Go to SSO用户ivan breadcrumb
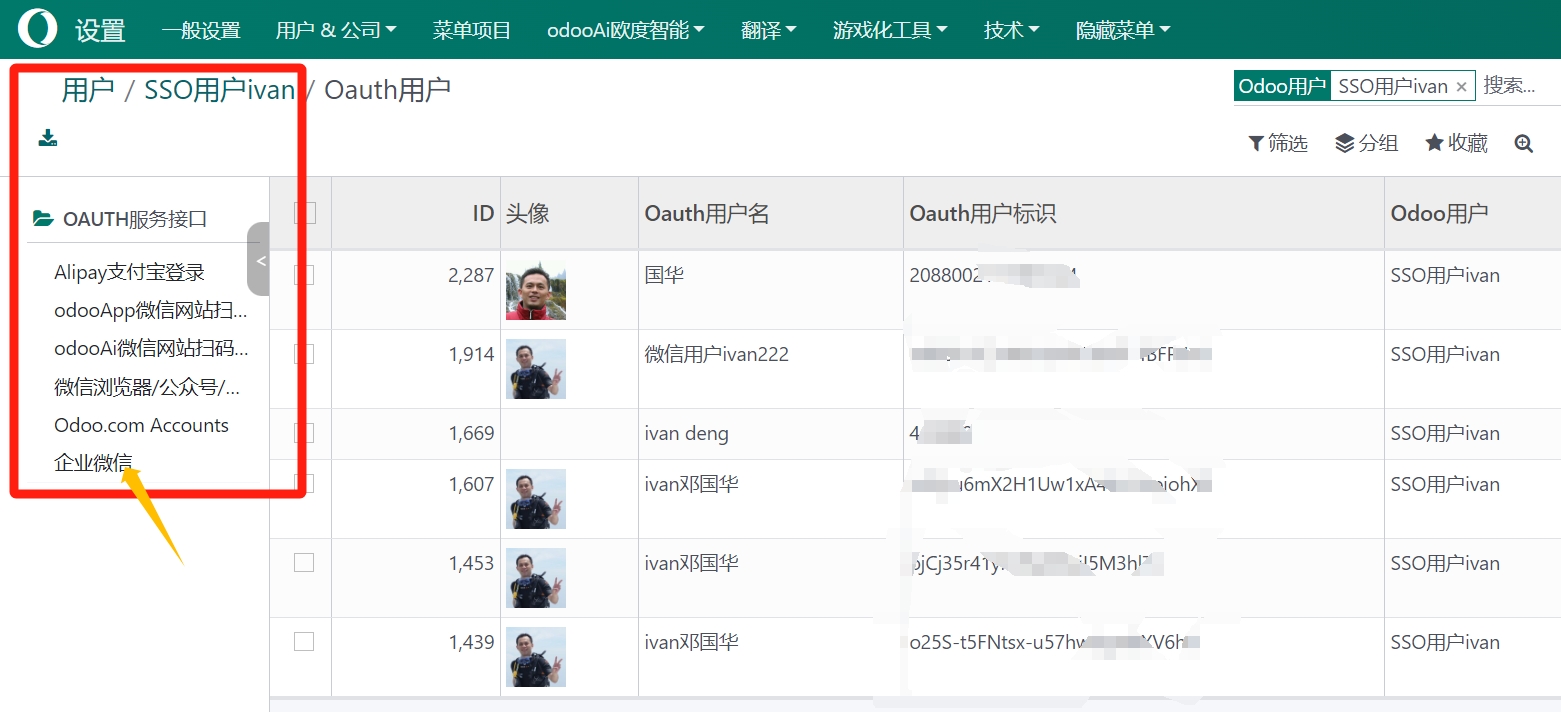Screen dimensions: 1561x712 point(220,90)
